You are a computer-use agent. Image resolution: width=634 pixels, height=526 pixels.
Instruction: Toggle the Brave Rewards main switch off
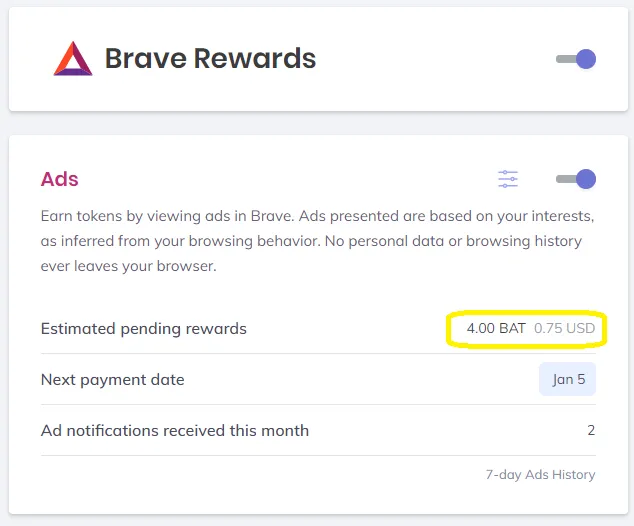point(576,59)
